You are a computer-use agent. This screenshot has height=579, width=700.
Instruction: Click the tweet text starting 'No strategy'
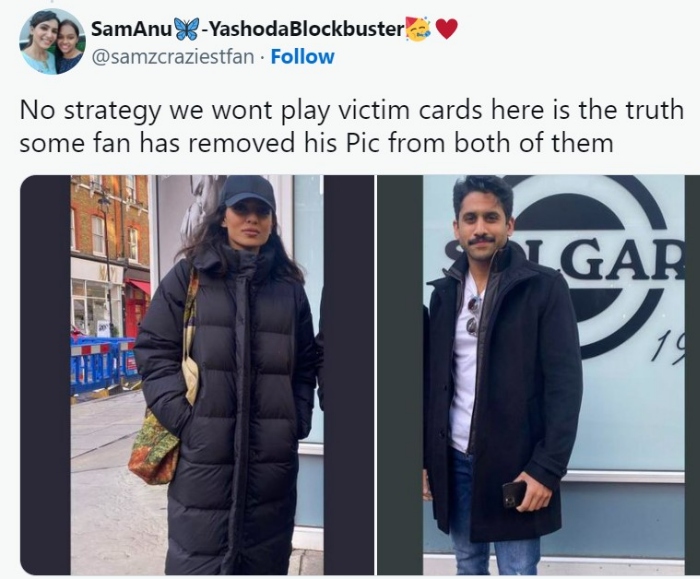pyautogui.click(x=351, y=126)
